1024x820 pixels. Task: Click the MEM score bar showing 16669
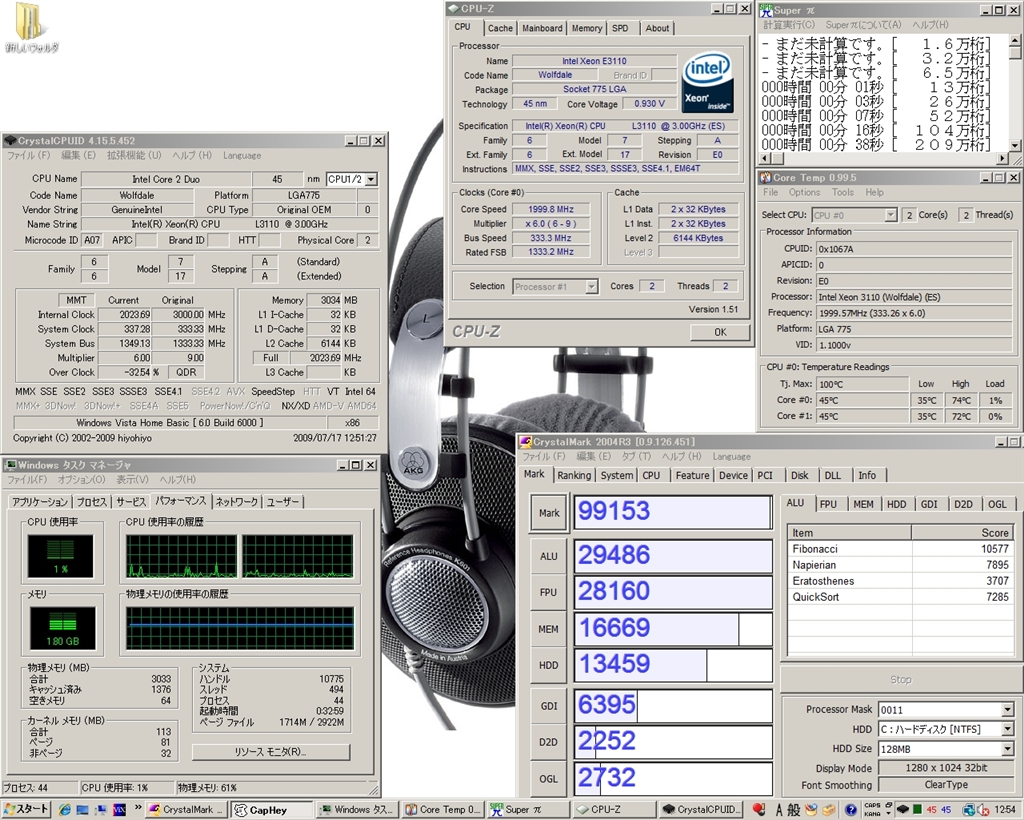pos(673,629)
